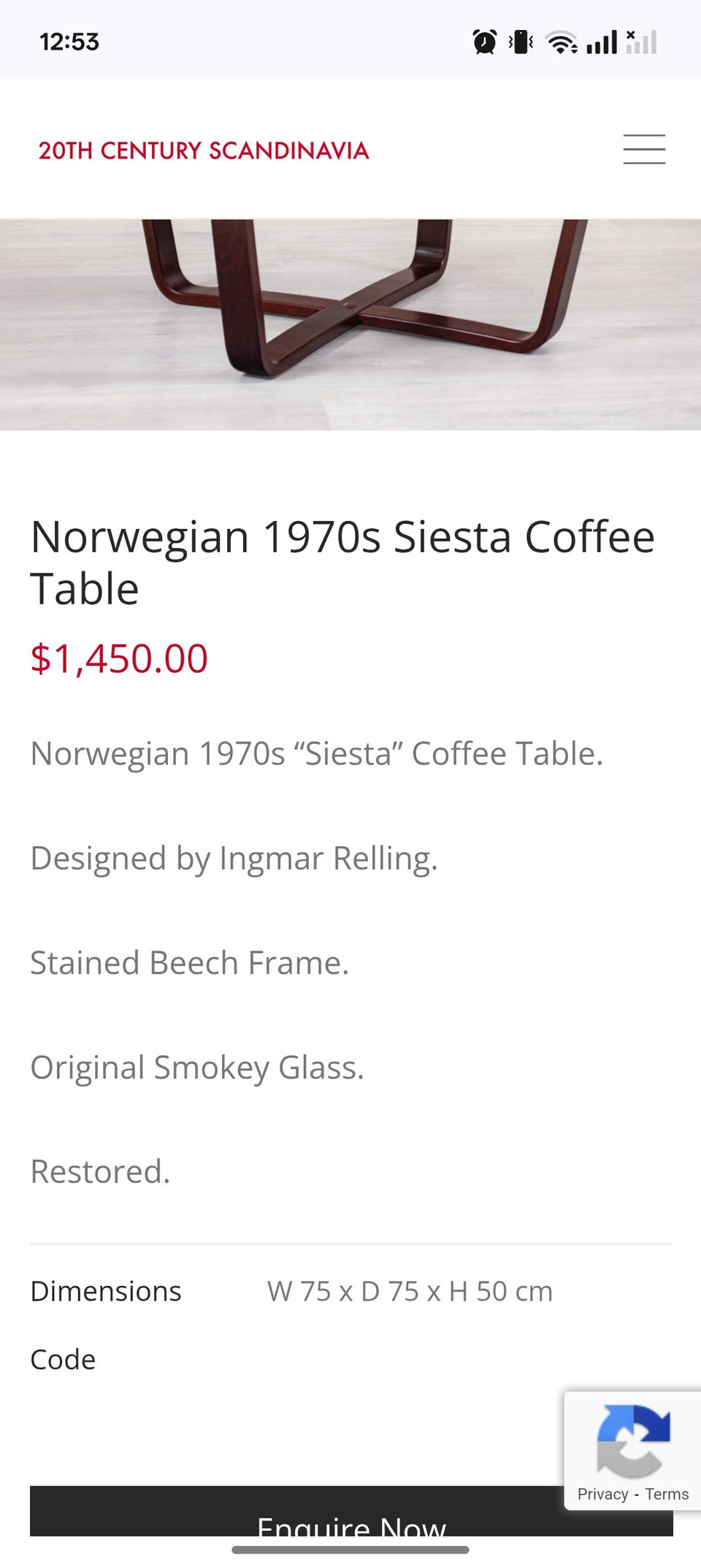Tap the second SIM no-signal icon

point(642,42)
